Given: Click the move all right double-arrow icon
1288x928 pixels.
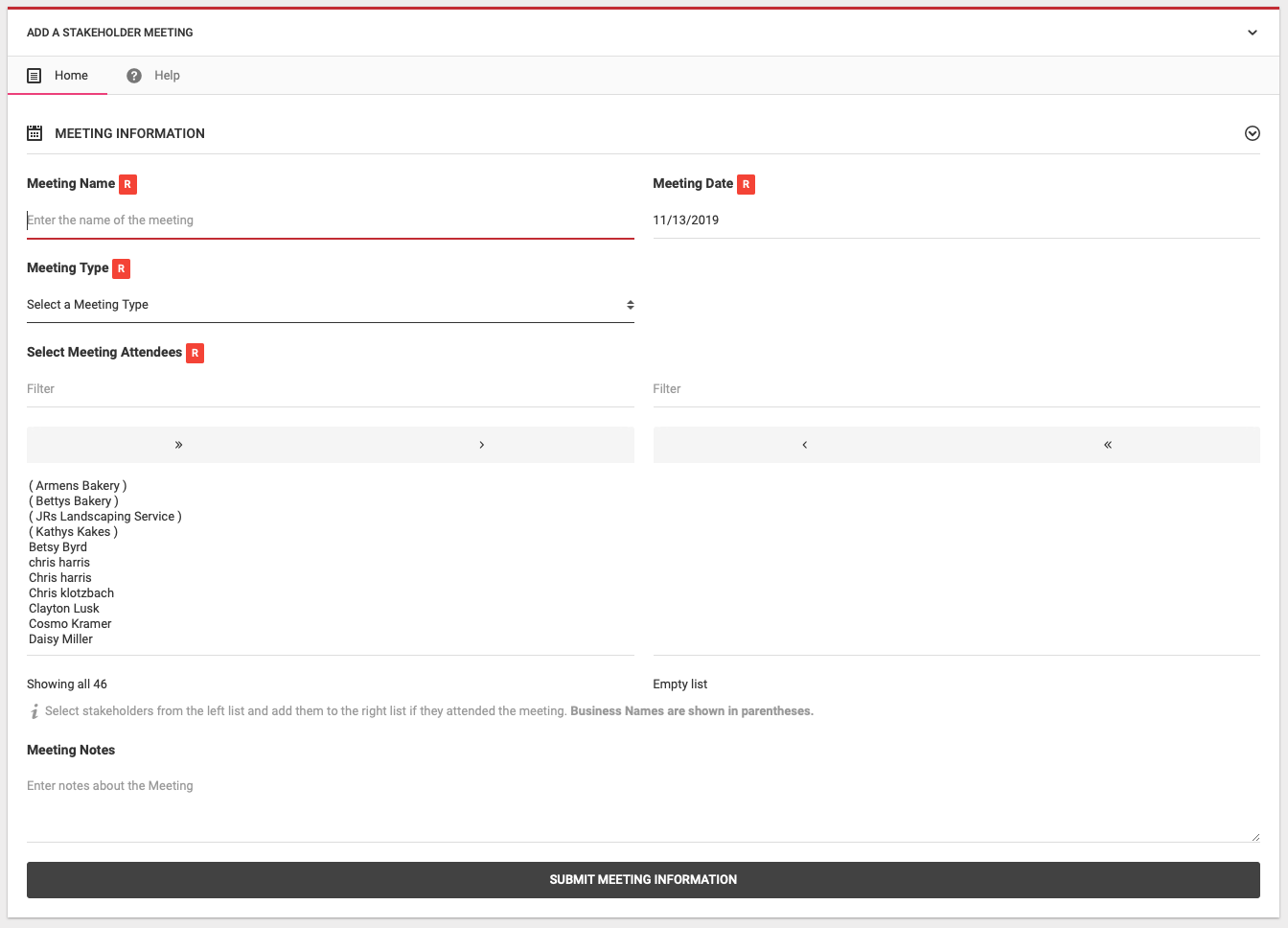Looking at the screenshot, I should 178,445.
